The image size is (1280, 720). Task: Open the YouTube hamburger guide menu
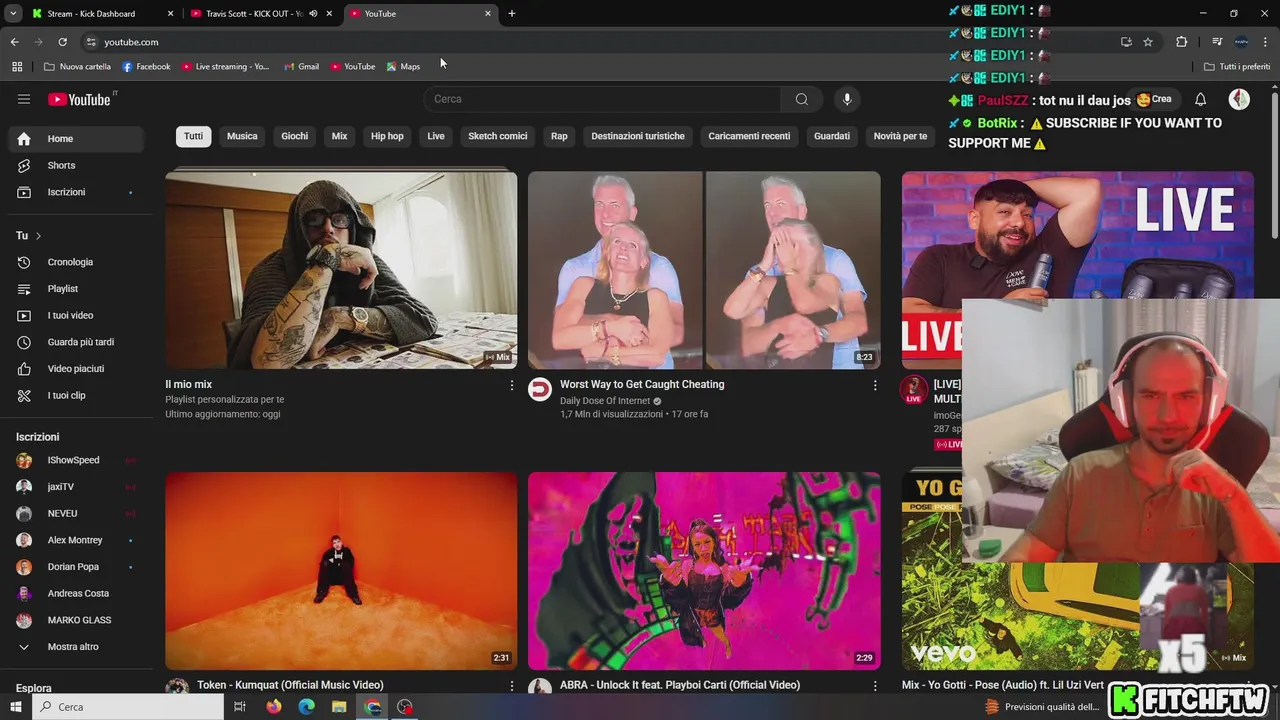click(x=24, y=99)
